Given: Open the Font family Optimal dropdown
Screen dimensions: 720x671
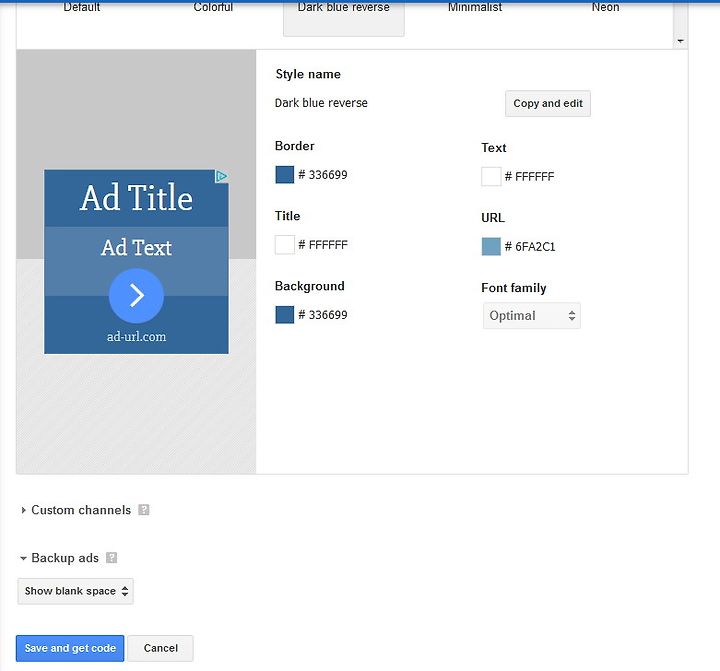Looking at the screenshot, I should point(532,316).
